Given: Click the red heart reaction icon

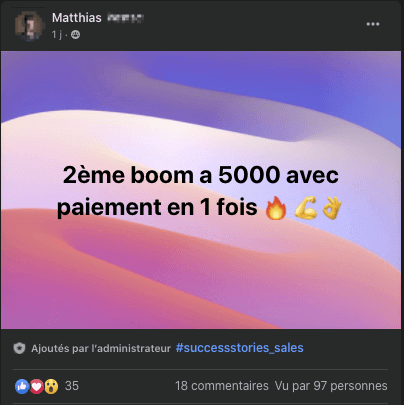Looking at the screenshot, I should [37, 386].
